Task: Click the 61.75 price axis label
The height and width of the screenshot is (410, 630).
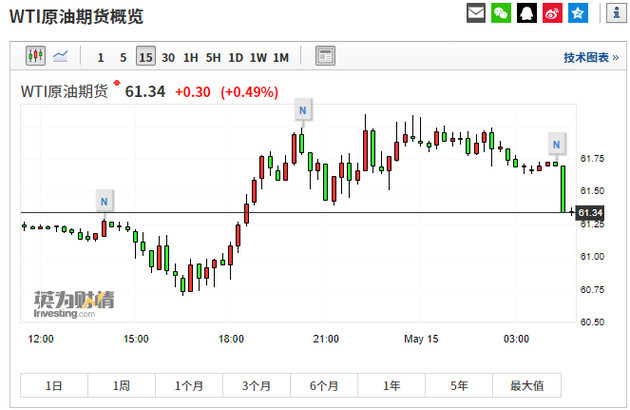Action: [592, 159]
